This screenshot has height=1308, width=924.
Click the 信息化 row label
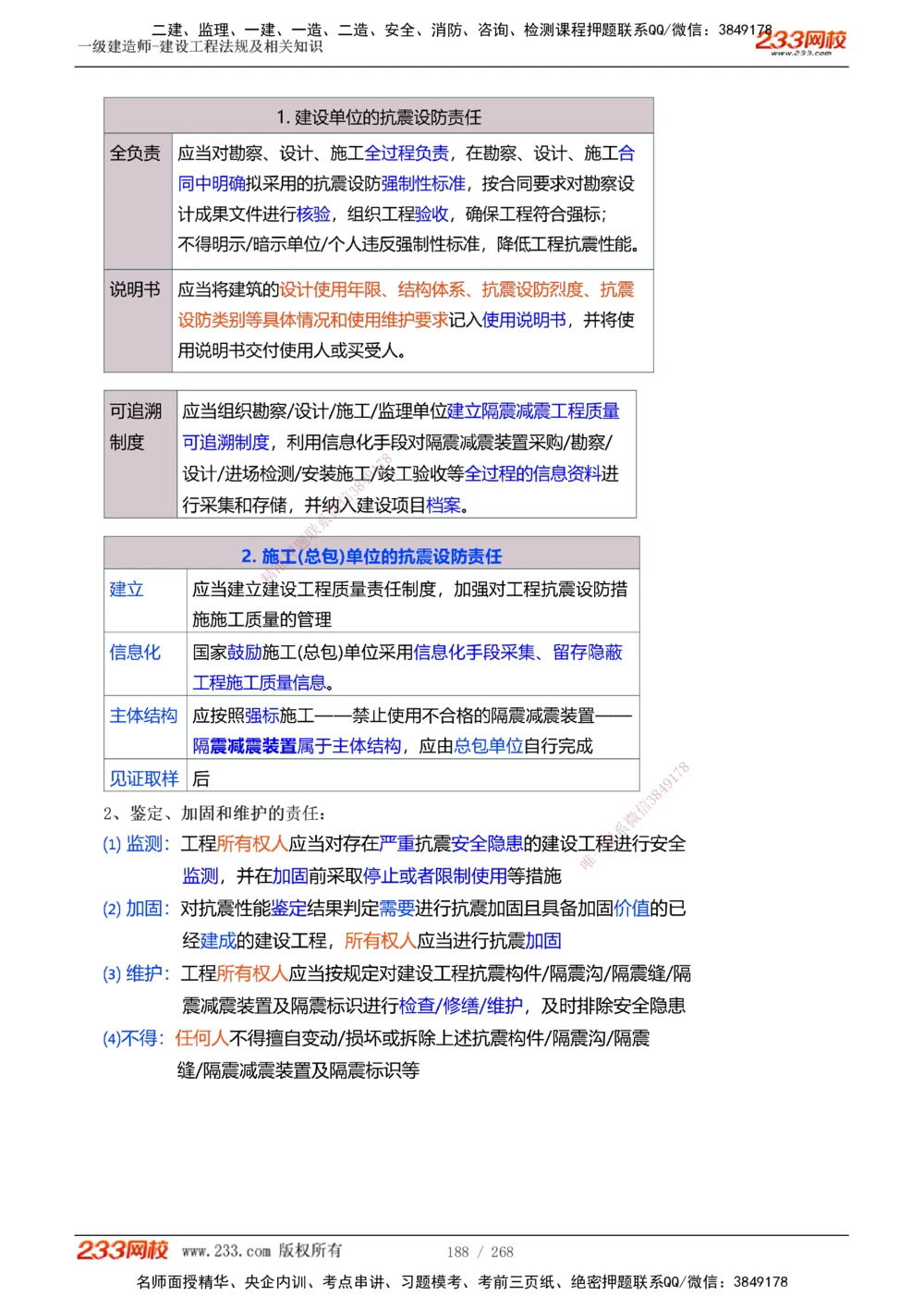pos(134,654)
